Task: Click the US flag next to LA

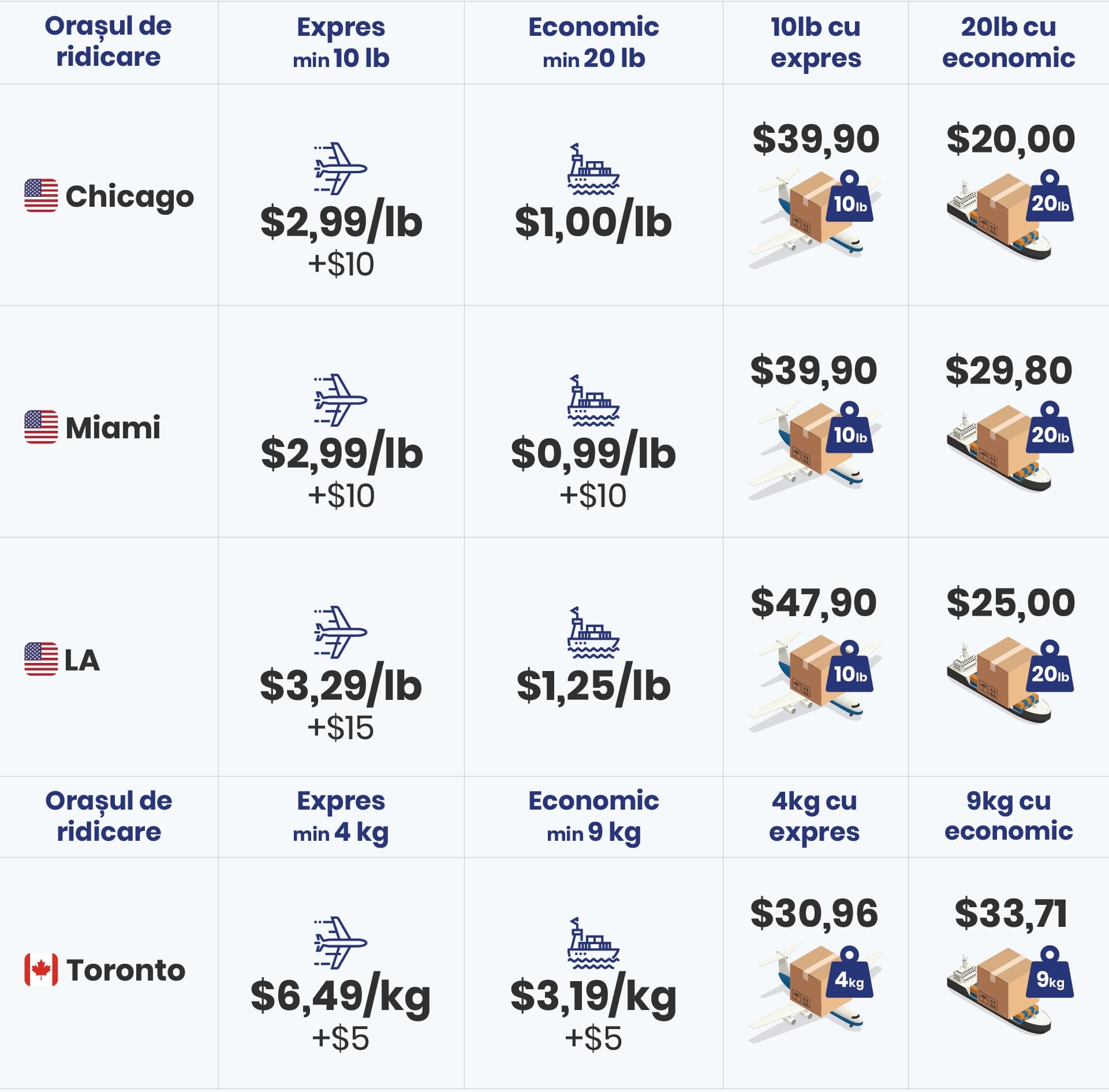Action: click(x=41, y=658)
